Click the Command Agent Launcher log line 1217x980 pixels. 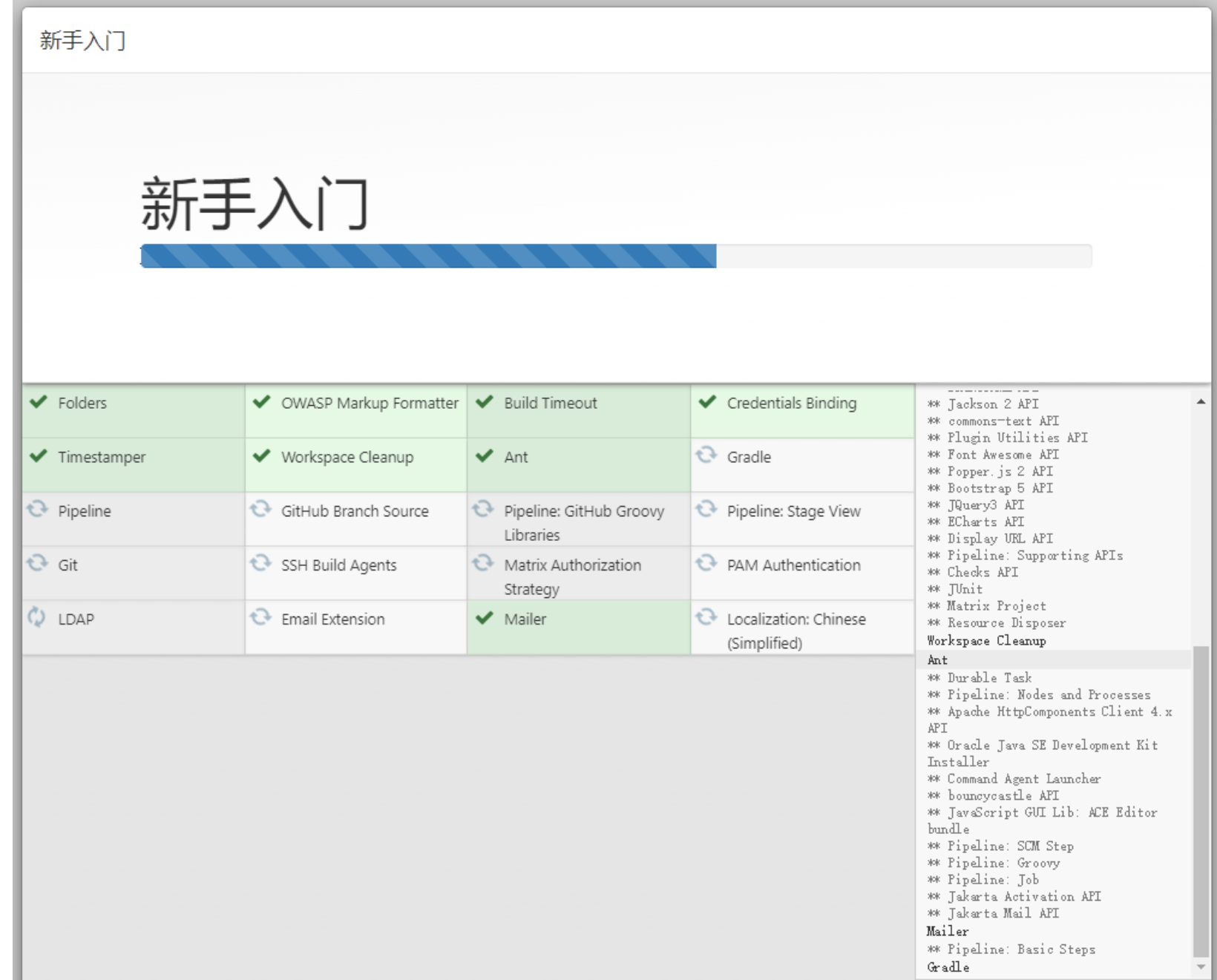pos(1014,779)
